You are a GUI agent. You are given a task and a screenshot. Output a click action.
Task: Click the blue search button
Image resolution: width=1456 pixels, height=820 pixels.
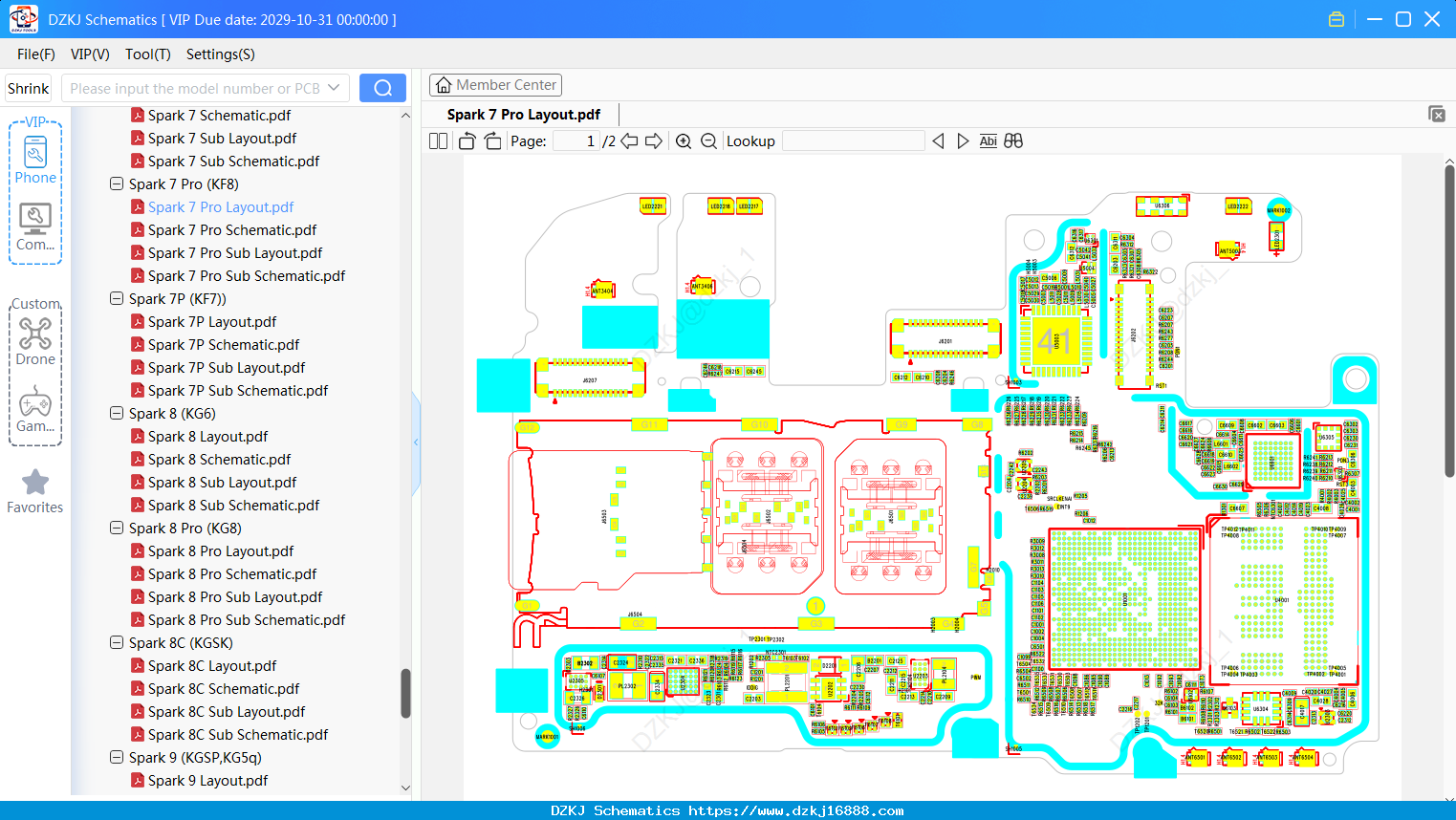tap(382, 88)
